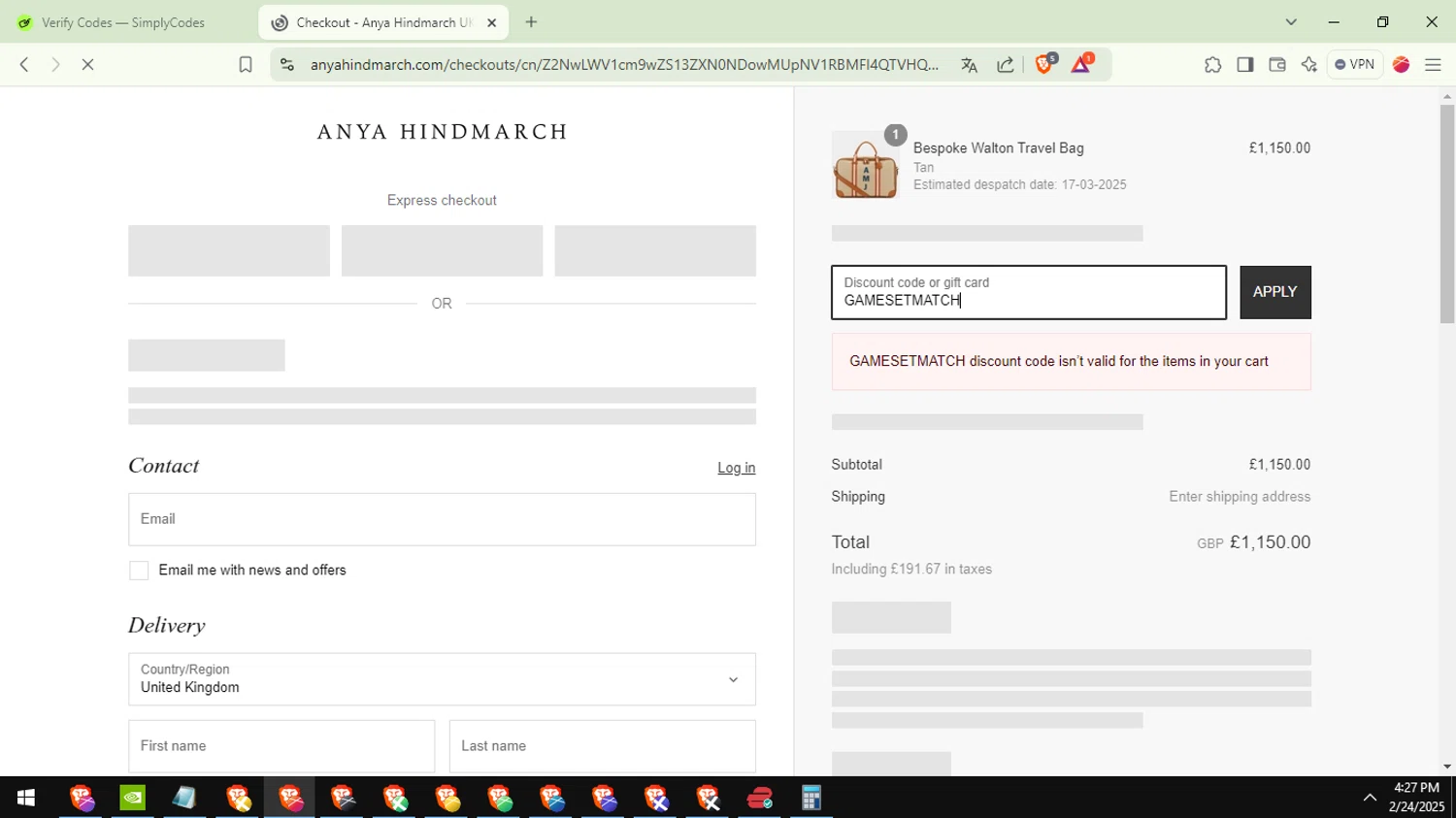Open the browser hamburger main menu
The height and width of the screenshot is (818, 1456).
click(x=1433, y=65)
